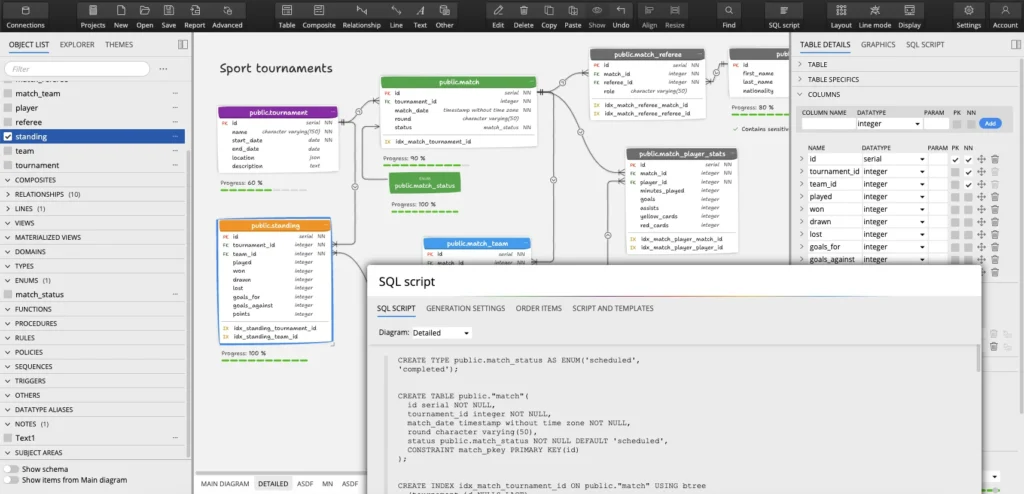The height and width of the screenshot is (494, 1024).
Task: Check the match_team checkbox in object list
Action: (x=8, y=93)
